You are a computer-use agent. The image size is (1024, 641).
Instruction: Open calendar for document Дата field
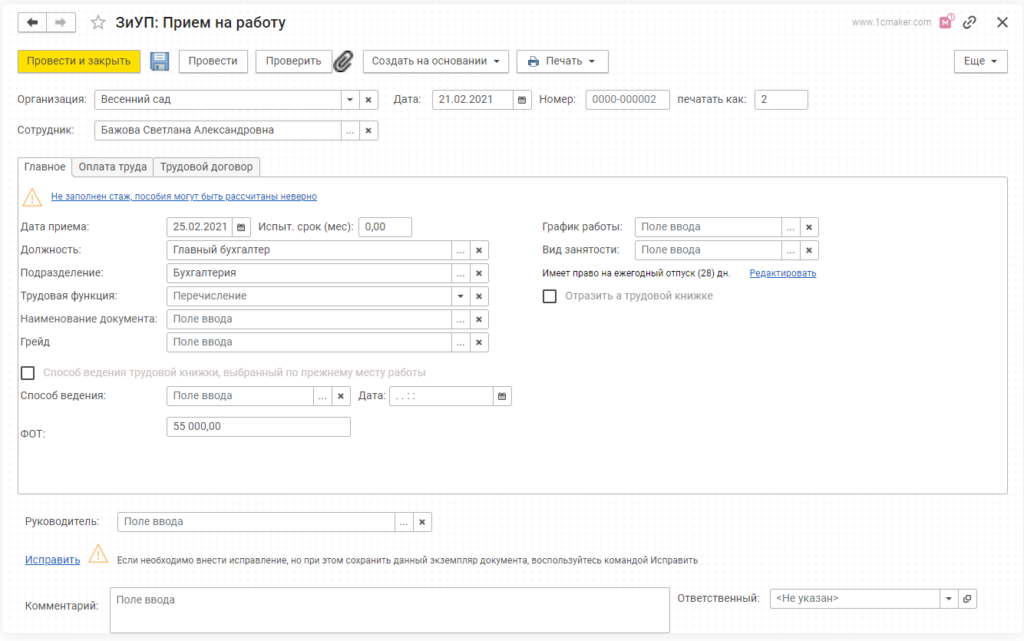click(522, 100)
